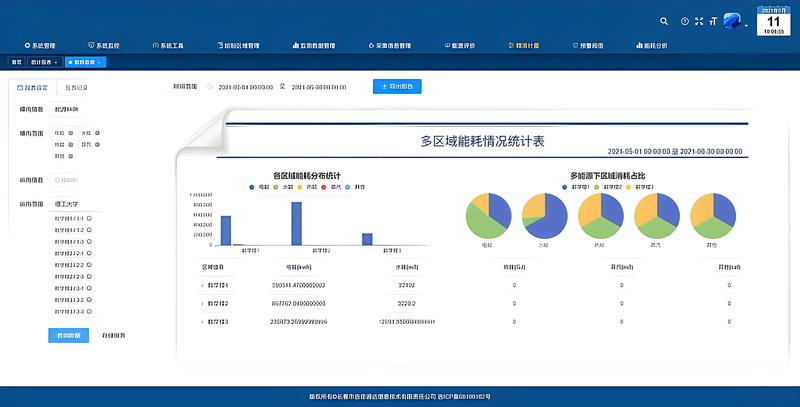Click the font size icon in header
Image resolution: width=800 pixels, height=407 pixels.
tap(713, 21)
